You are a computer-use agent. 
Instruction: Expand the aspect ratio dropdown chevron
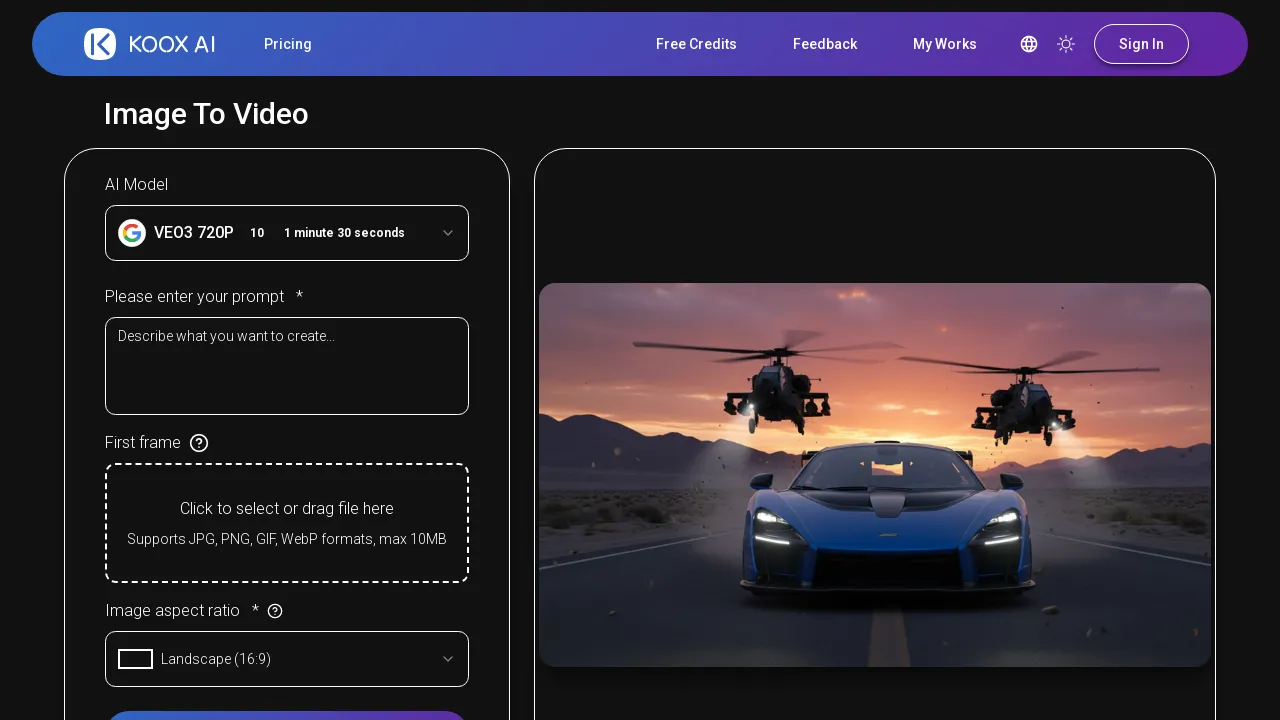[448, 659]
